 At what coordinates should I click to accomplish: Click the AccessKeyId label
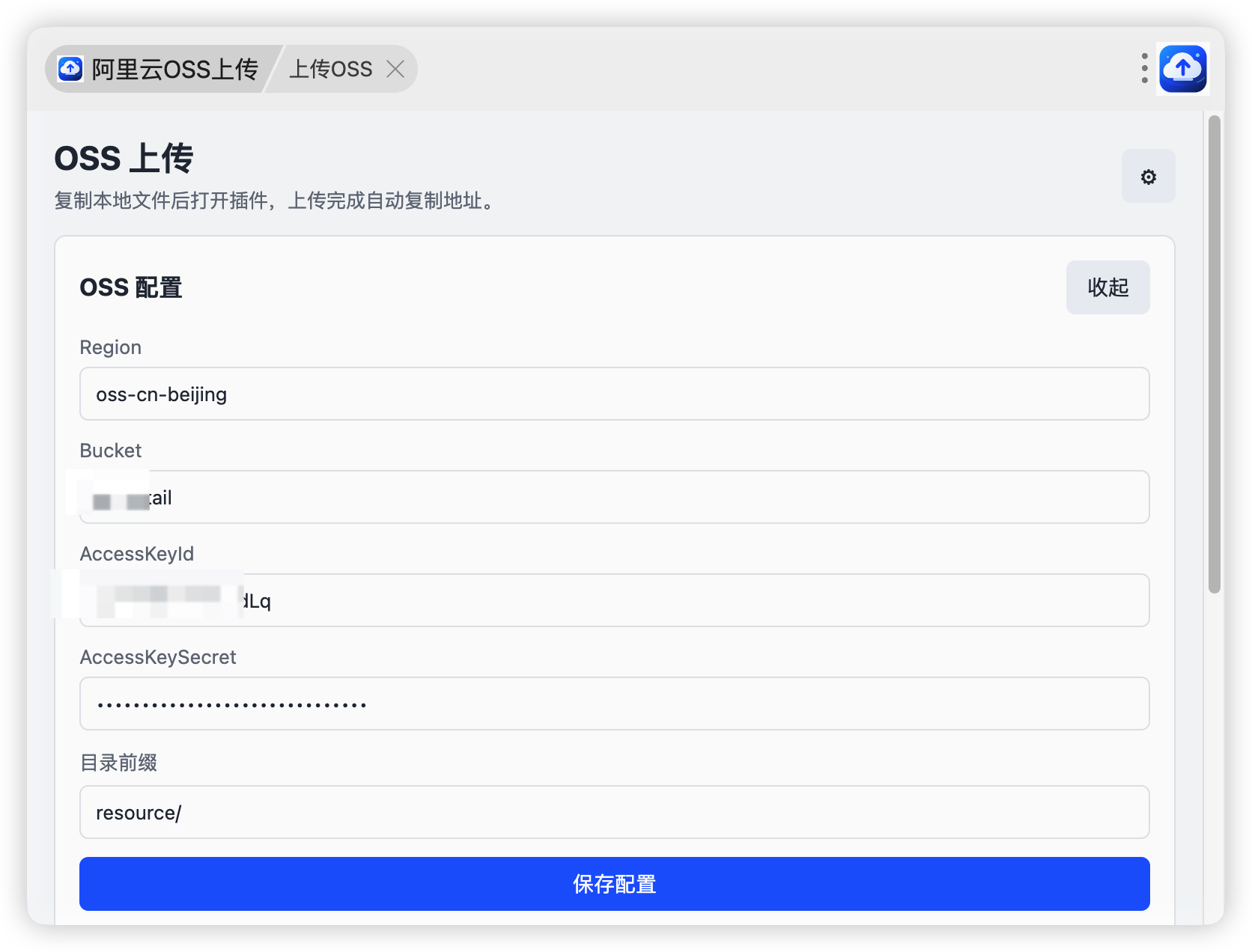pyautogui.click(x=137, y=554)
